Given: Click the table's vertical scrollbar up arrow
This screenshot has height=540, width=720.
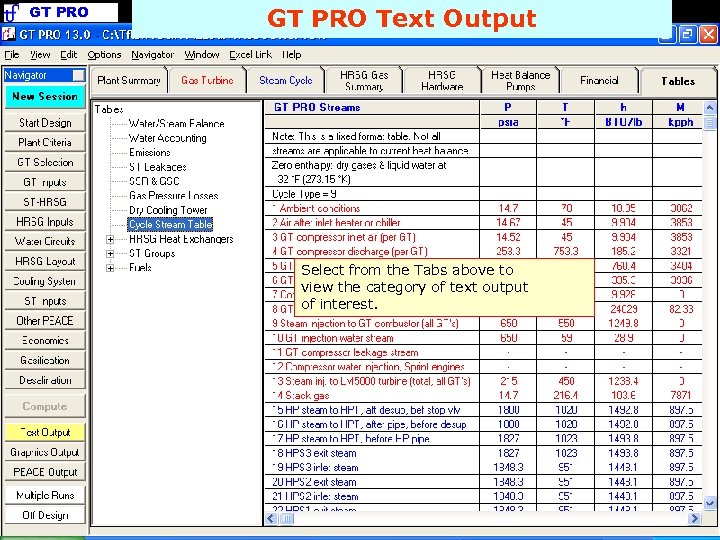Looking at the screenshot, I should click(709, 108).
